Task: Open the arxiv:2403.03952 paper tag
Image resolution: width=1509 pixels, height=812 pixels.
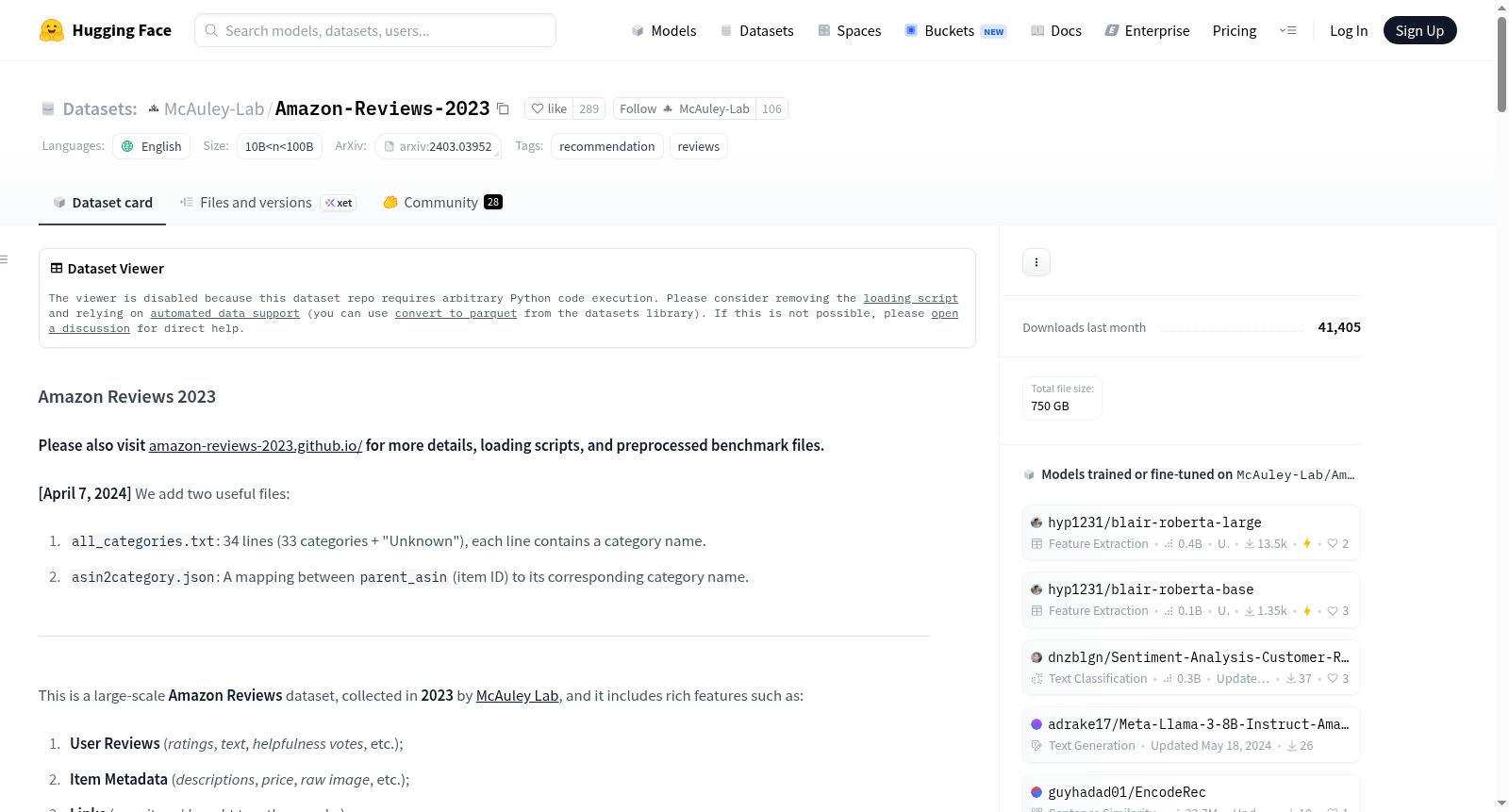Action: (x=438, y=146)
